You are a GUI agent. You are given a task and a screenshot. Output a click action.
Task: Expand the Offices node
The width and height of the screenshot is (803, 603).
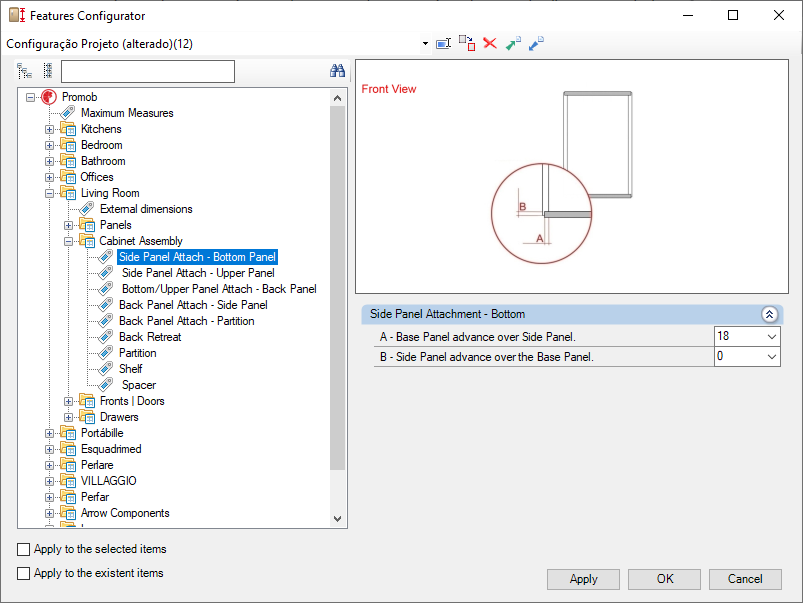49,177
